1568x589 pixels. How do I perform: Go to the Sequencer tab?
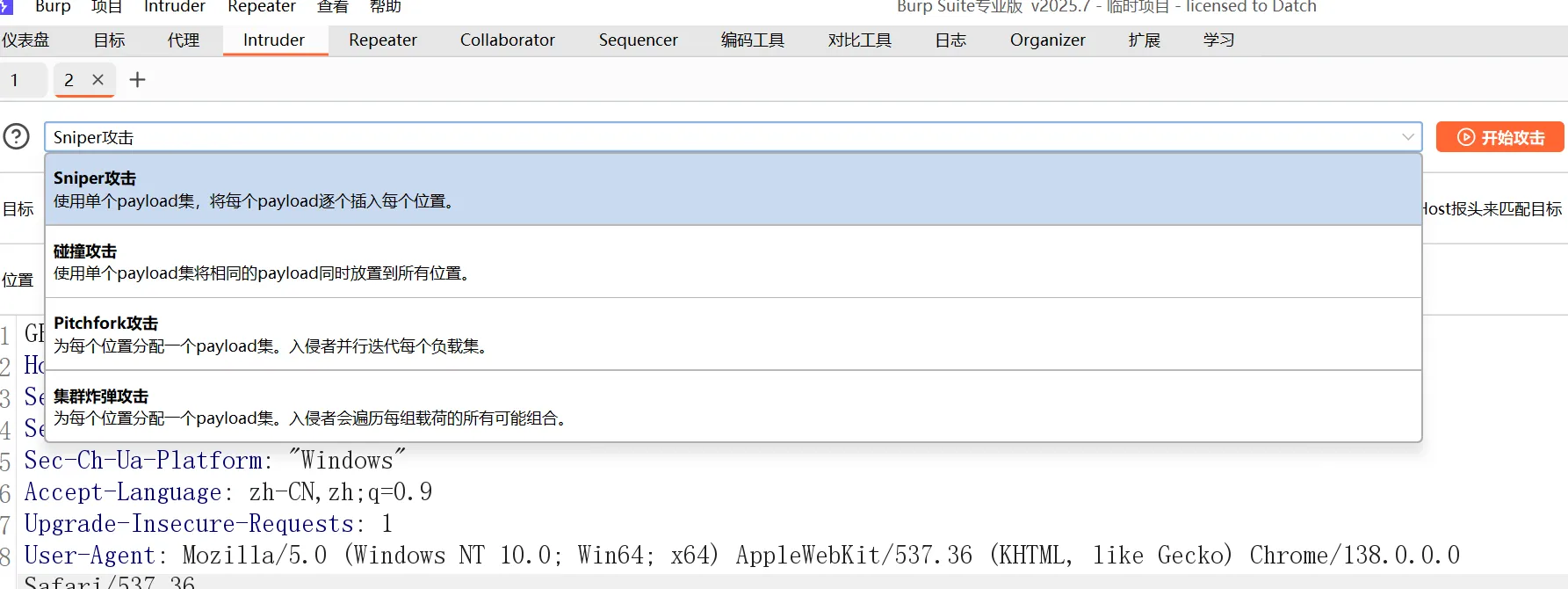(638, 40)
